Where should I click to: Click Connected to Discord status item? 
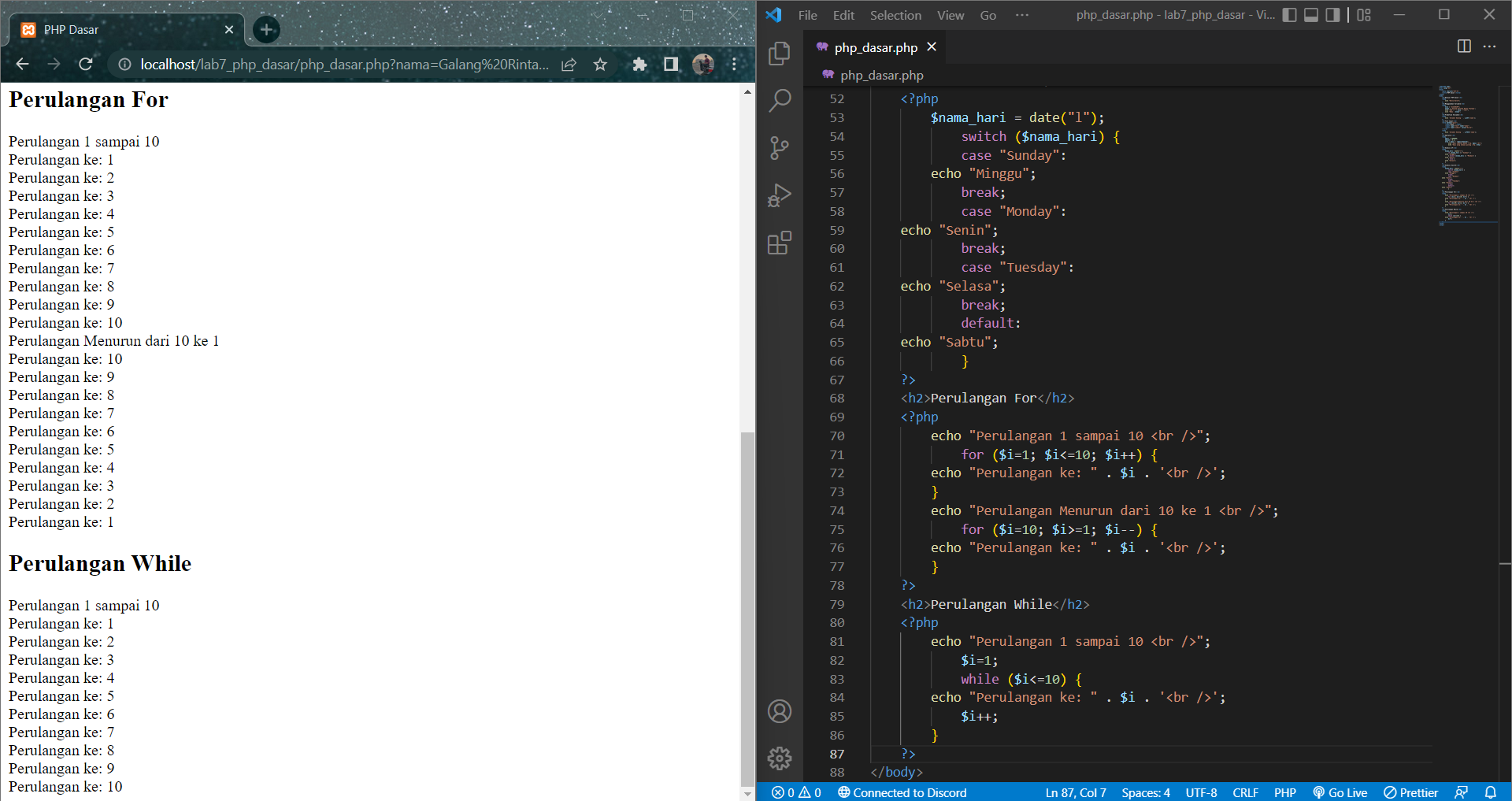tap(902, 792)
